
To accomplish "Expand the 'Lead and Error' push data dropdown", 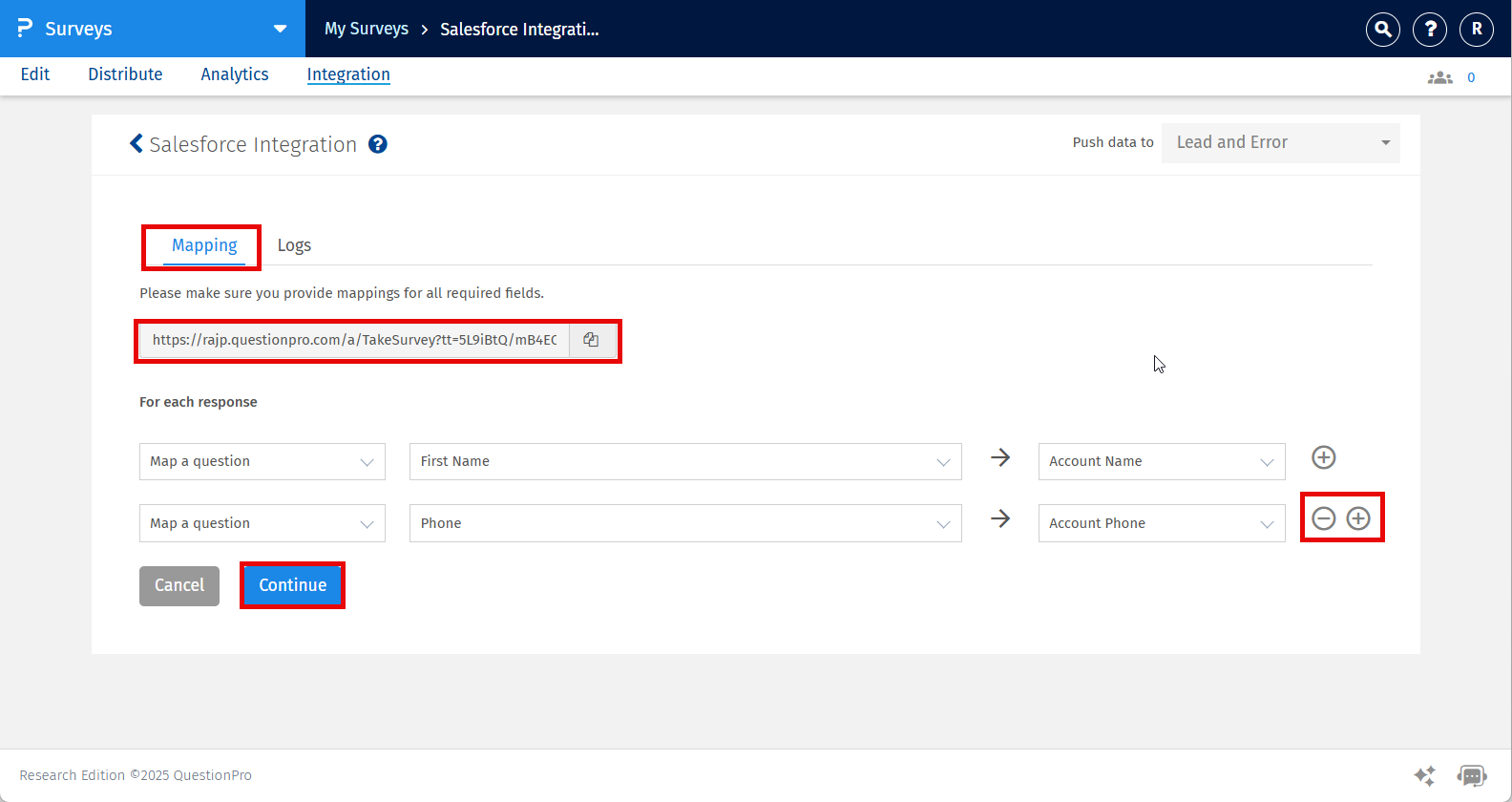I will (1280, 143).
